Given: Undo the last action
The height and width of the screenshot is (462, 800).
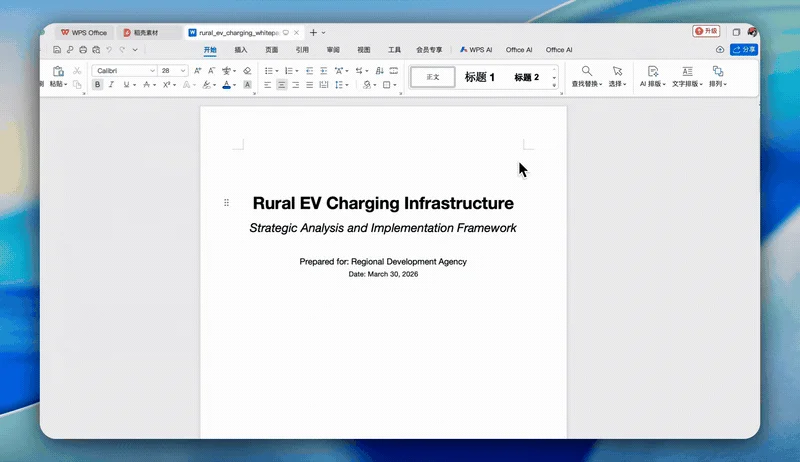Looking at the screenshot, I should (x=109, y=49).
